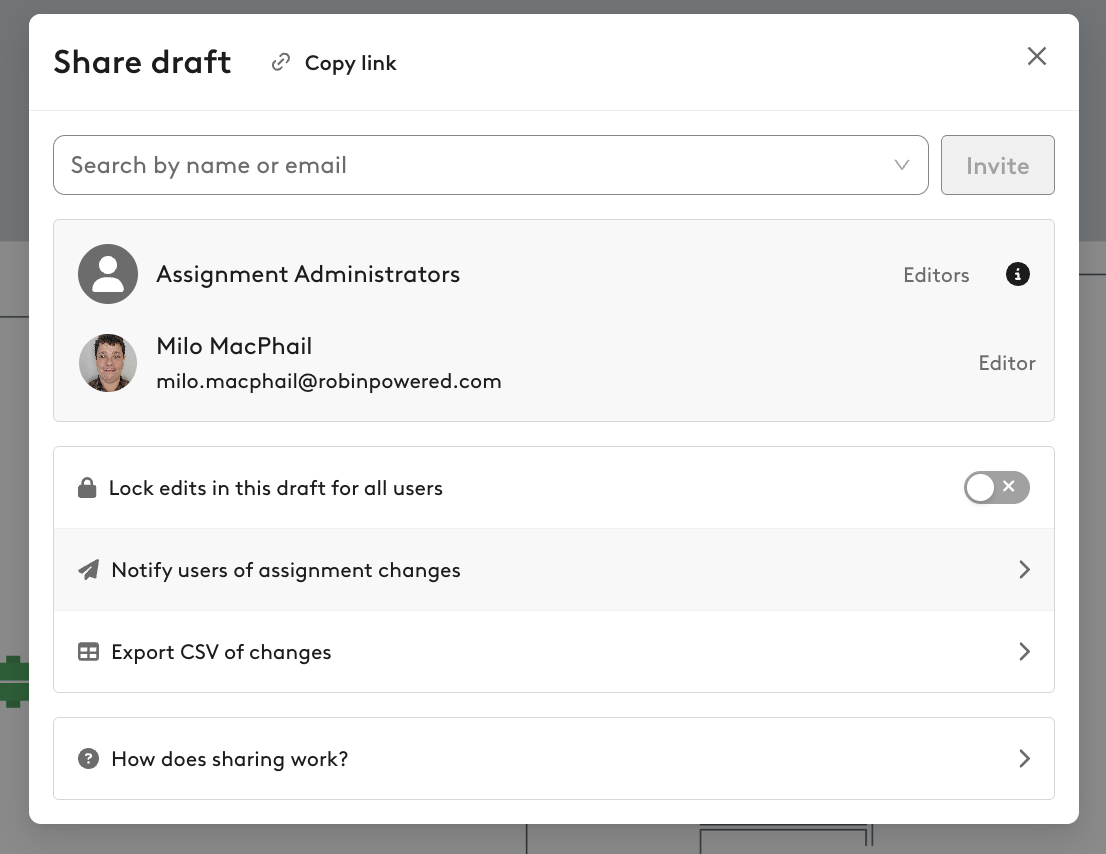Click Milo MacPhail's profile photo
The image size is (1106, 854).
pos(108,363)
